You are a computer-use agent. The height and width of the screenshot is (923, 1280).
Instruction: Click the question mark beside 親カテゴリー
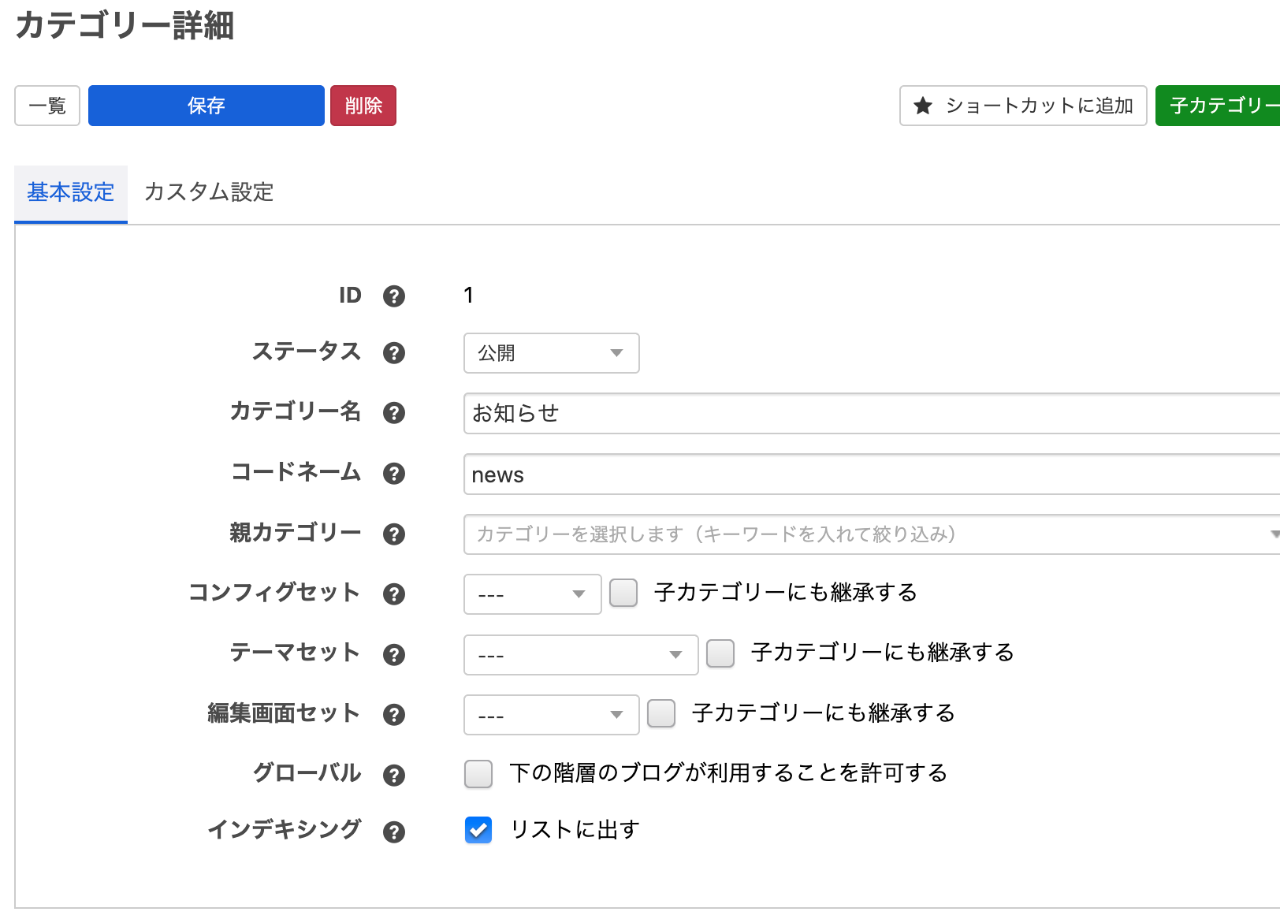tap(394, 534)
